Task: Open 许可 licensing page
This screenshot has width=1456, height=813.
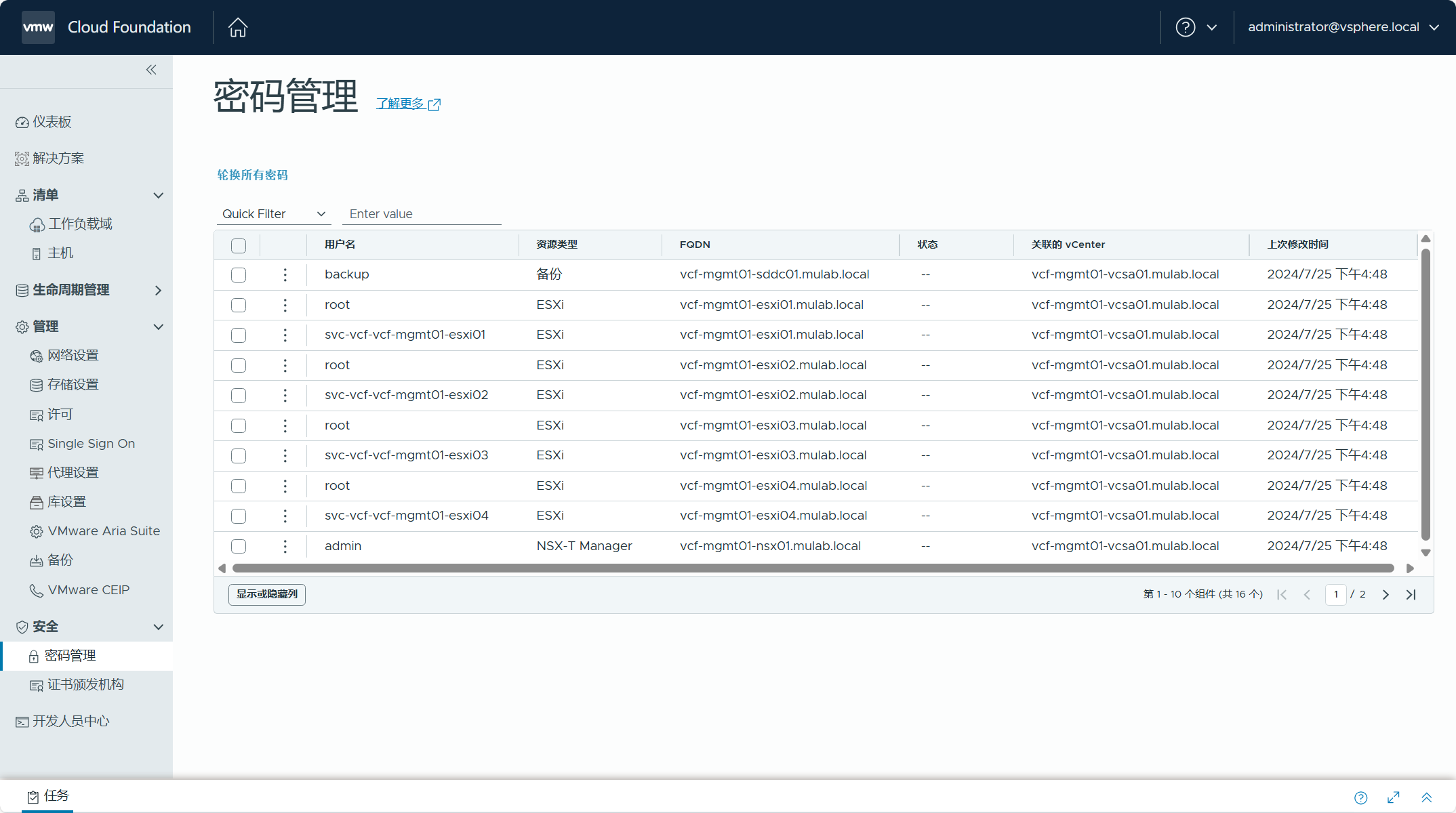Action: pyautogui.click(x=51, y=414)
